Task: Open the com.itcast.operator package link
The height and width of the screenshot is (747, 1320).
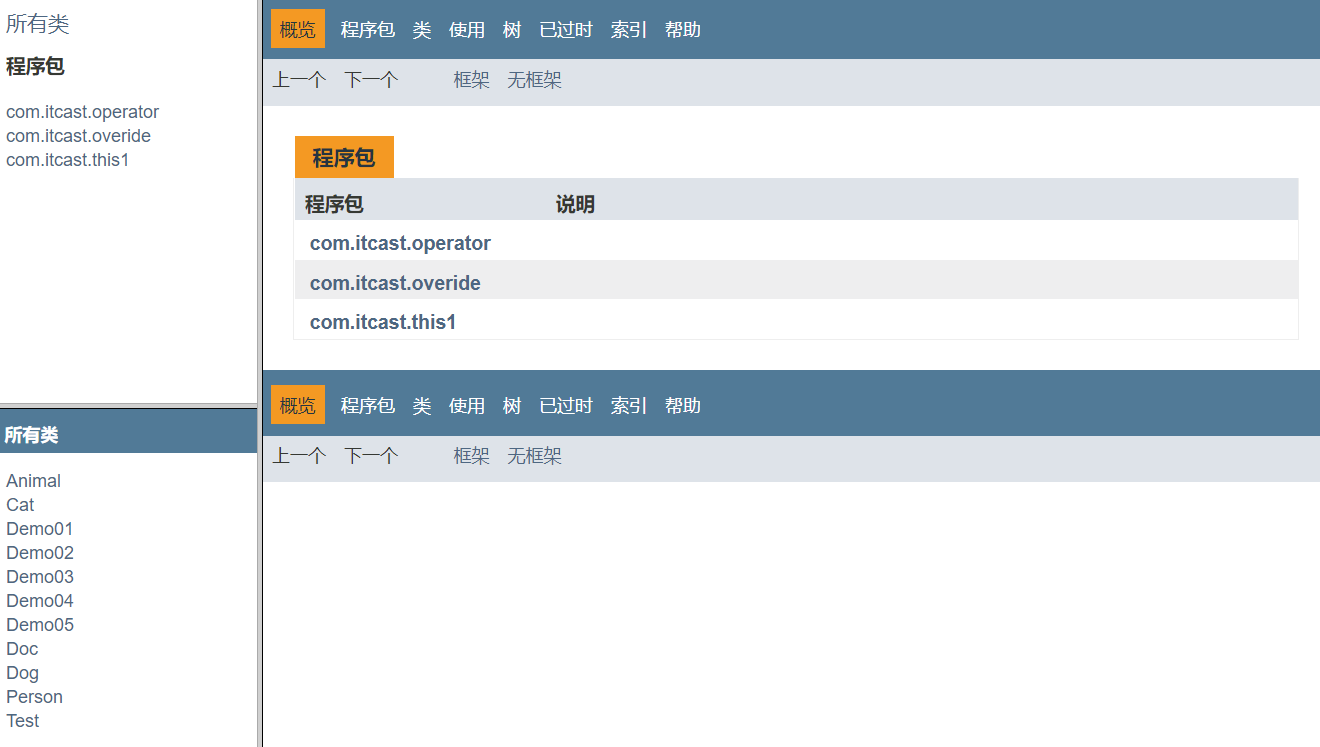Action: click(400, 242)
